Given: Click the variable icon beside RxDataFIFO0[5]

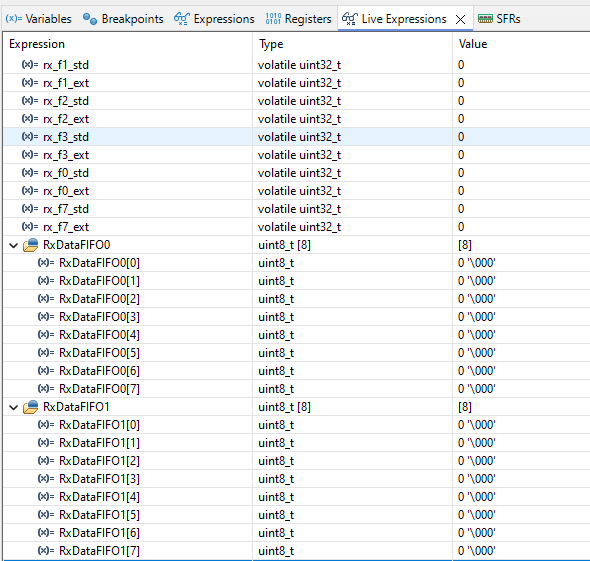Looking at the screenshot, I should click(x=46, y=353).
